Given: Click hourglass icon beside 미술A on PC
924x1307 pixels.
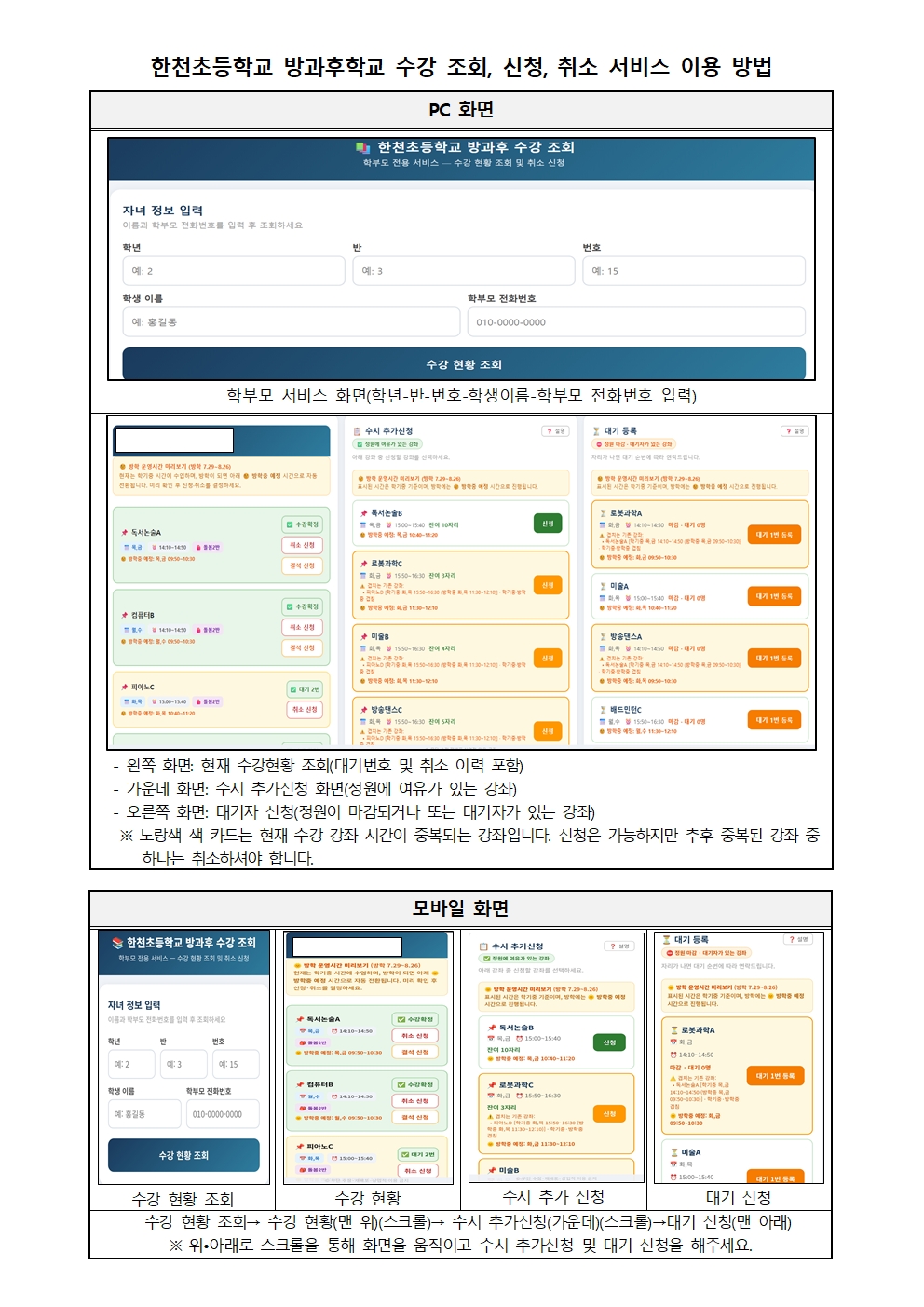Looking at the screenshot, I should click(604, 586).
